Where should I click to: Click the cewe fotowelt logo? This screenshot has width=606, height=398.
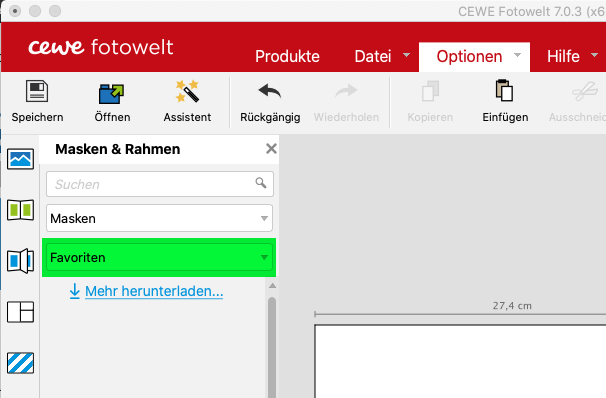(x=100, y=47)
